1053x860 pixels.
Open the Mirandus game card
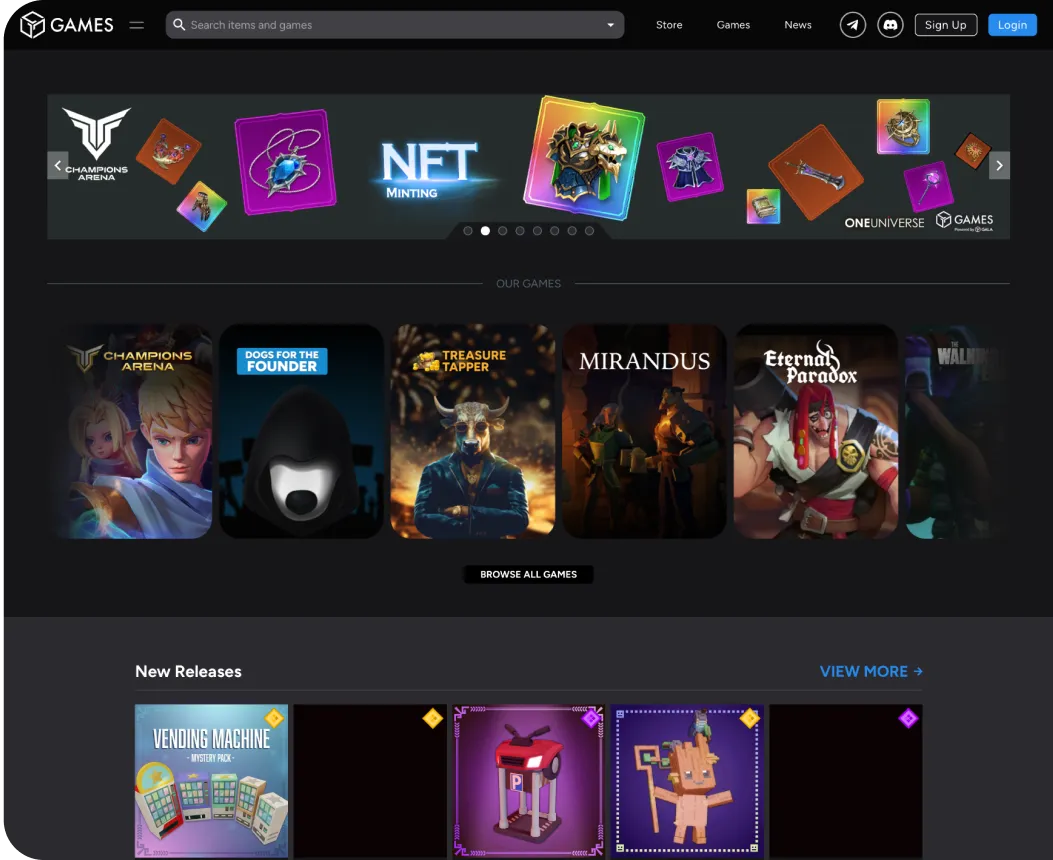pos(645,431)
